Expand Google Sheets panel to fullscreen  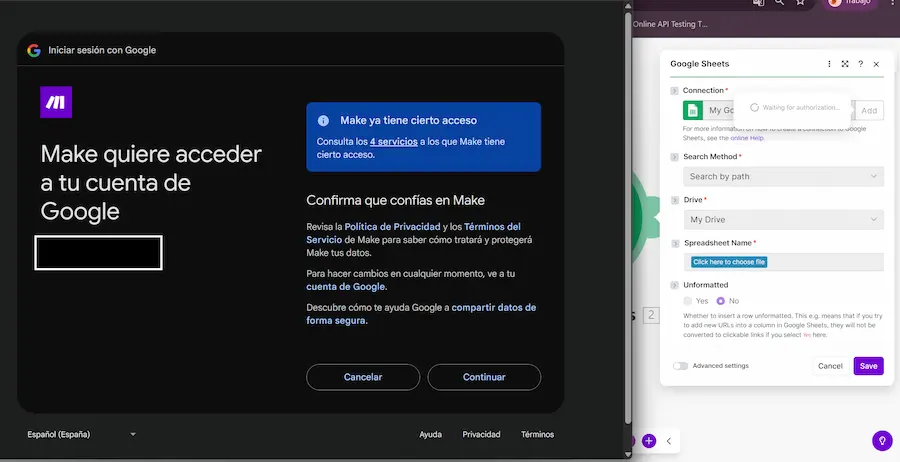coord(845,64)
